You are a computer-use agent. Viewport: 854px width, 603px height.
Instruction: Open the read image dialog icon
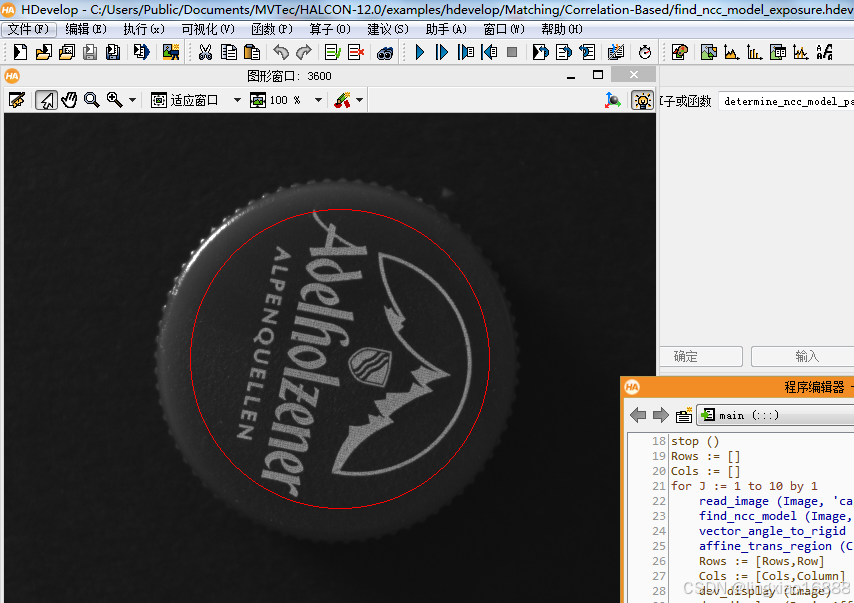tap(170, 52)
